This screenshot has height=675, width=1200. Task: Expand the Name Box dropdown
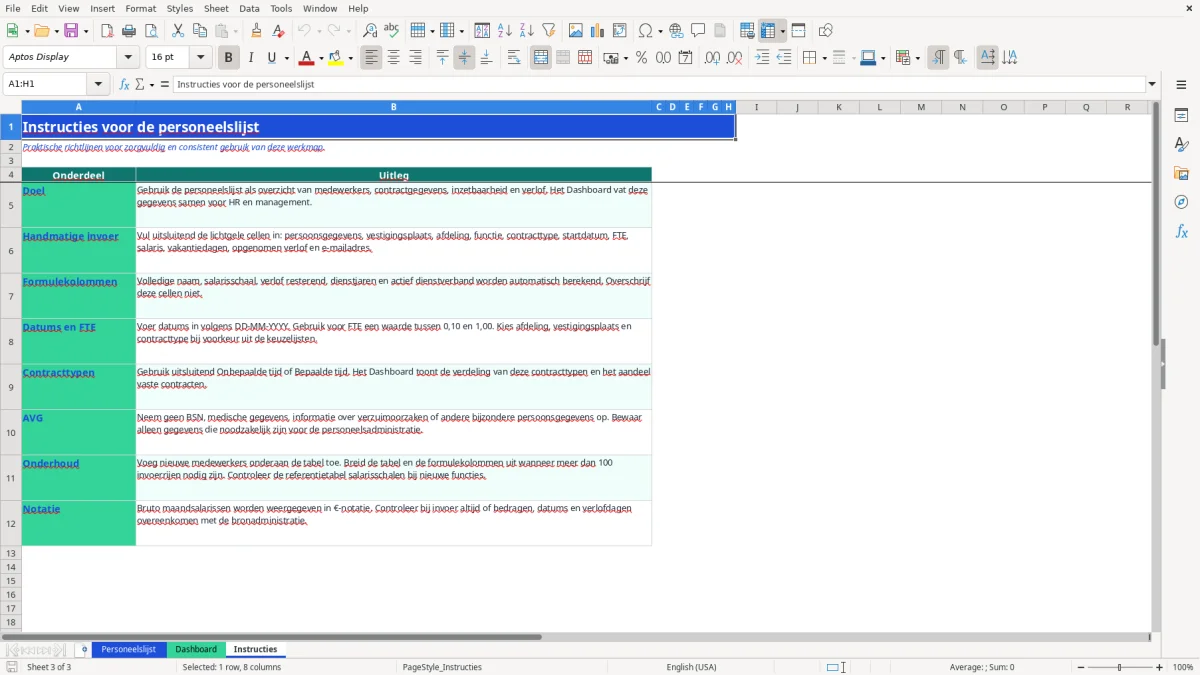(98, 84)
